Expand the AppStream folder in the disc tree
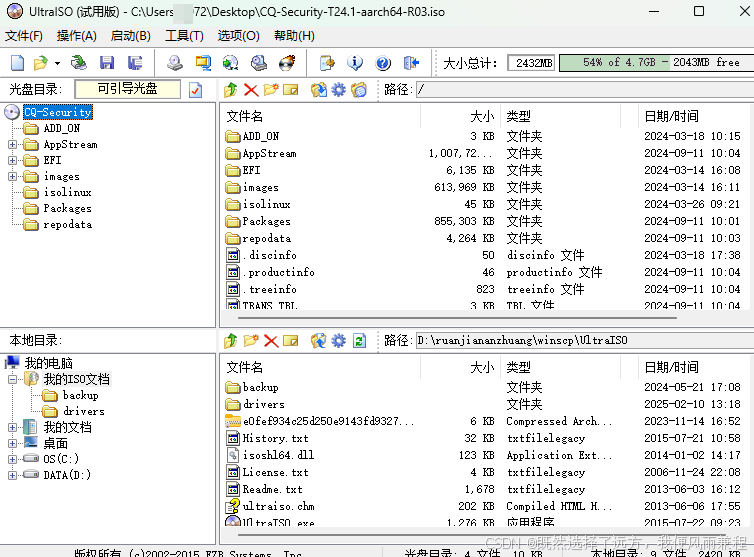Screen dimensions: 754x557 (x=13, y=144)
